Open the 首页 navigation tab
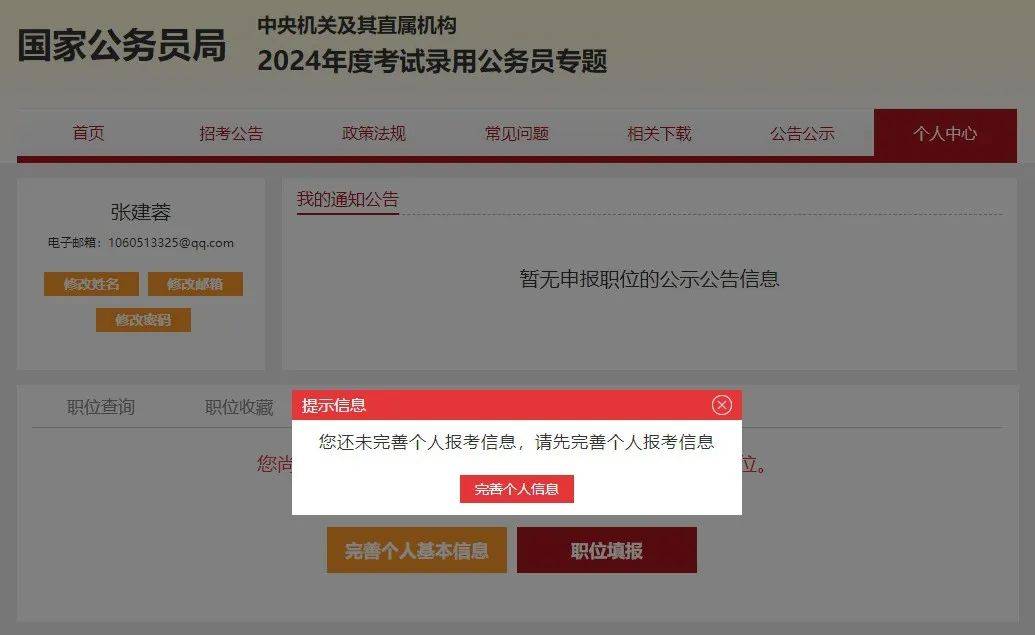Screen dimensions: 1035x635 tap(88, 133)
